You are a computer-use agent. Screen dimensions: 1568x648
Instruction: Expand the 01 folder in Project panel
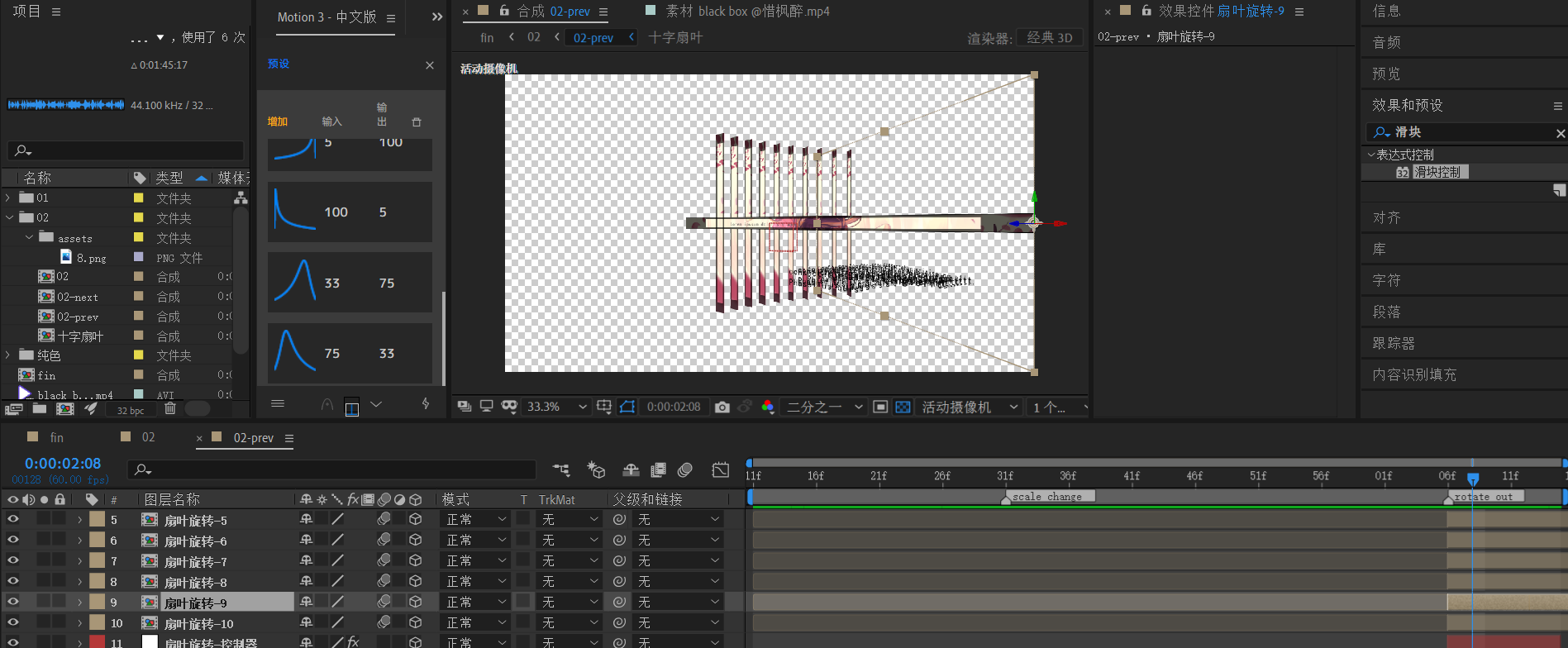8,198
